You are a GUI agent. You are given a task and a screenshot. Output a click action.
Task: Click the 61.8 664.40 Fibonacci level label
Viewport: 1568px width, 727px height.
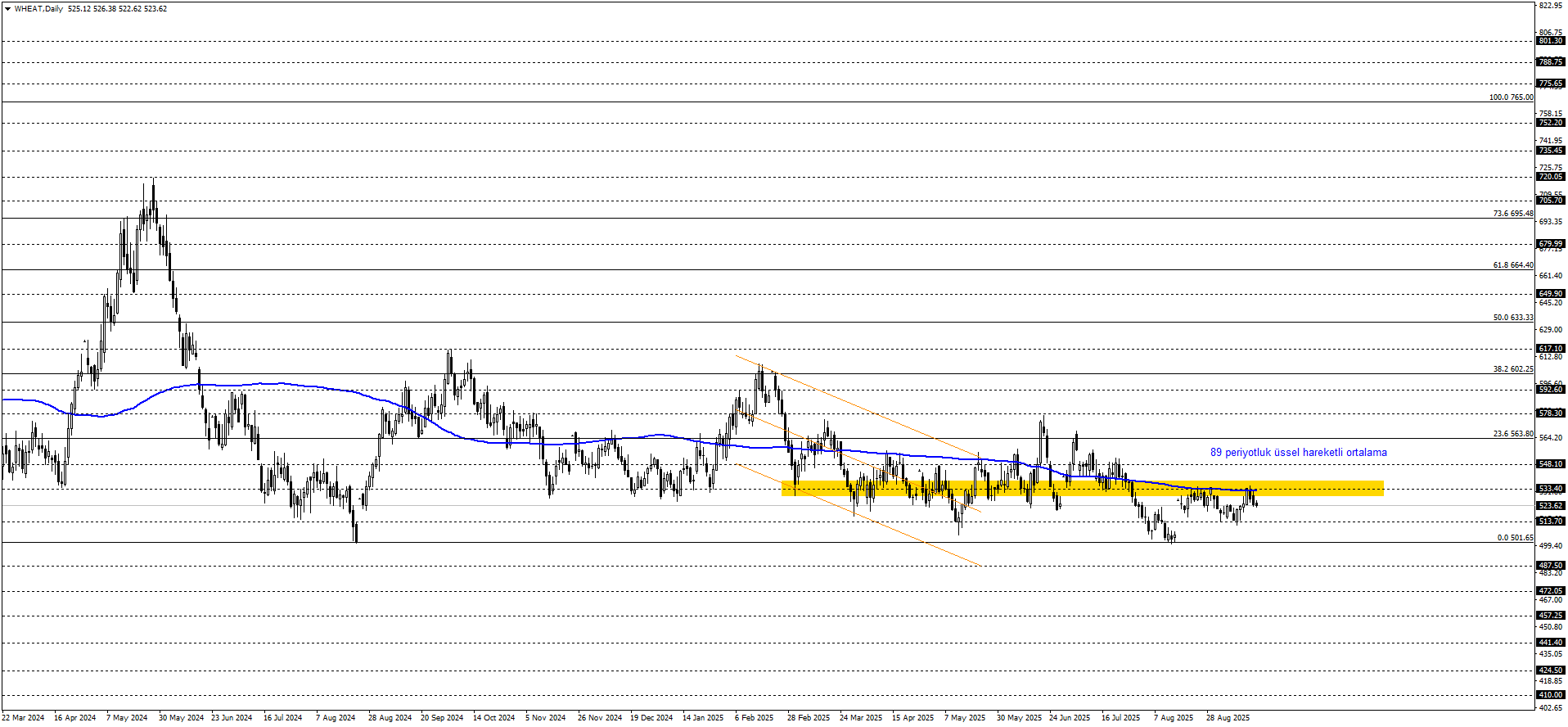(x=1512, y=265)
